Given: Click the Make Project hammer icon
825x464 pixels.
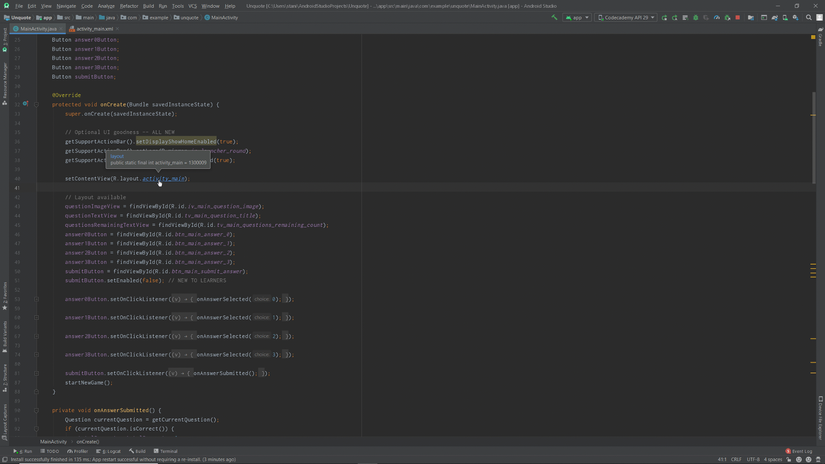Looking at the screenshot, I should coord(554,17).
